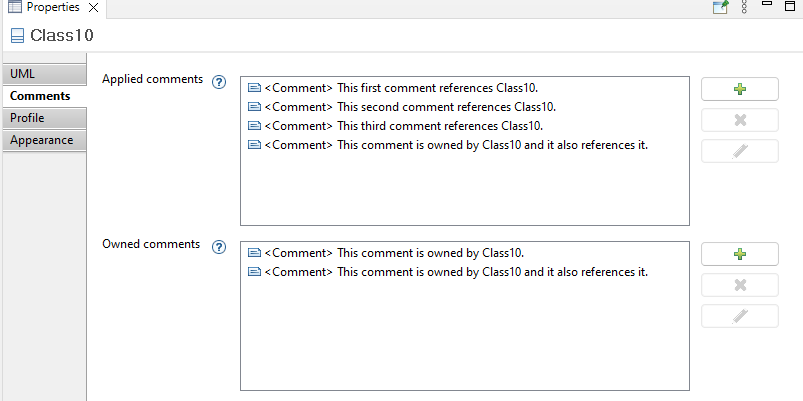Maximize the Properties view panel
The image size is (803, 401).
click(790, 6)
